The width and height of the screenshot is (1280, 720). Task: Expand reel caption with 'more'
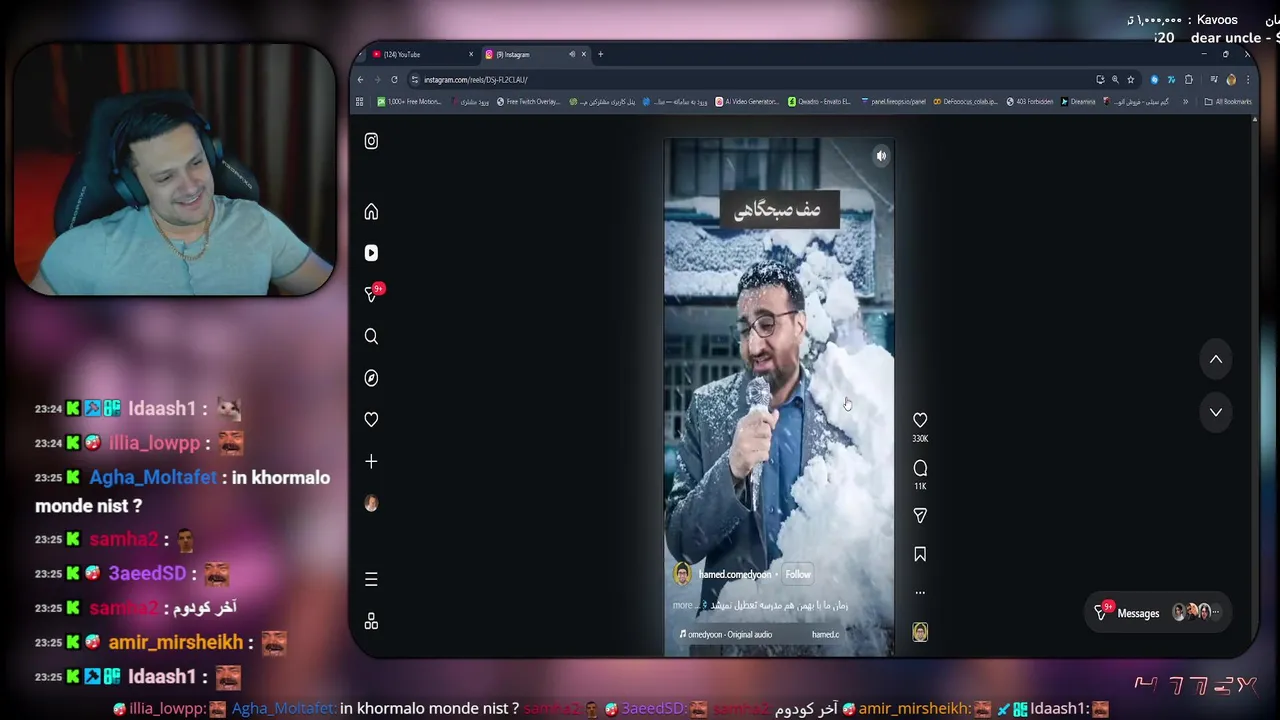coord(682,605)
